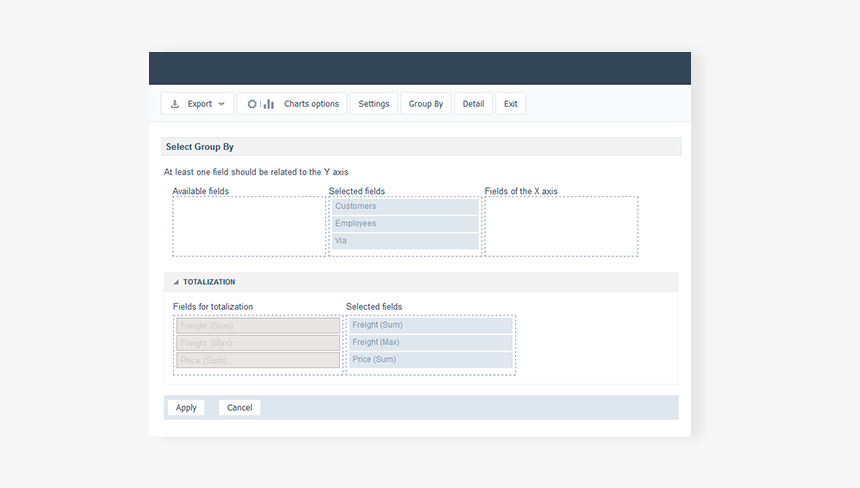Select Freight (Max) in totalization Selected fields
This screenshot has height=488, width=860.
[x=430, y=342]
